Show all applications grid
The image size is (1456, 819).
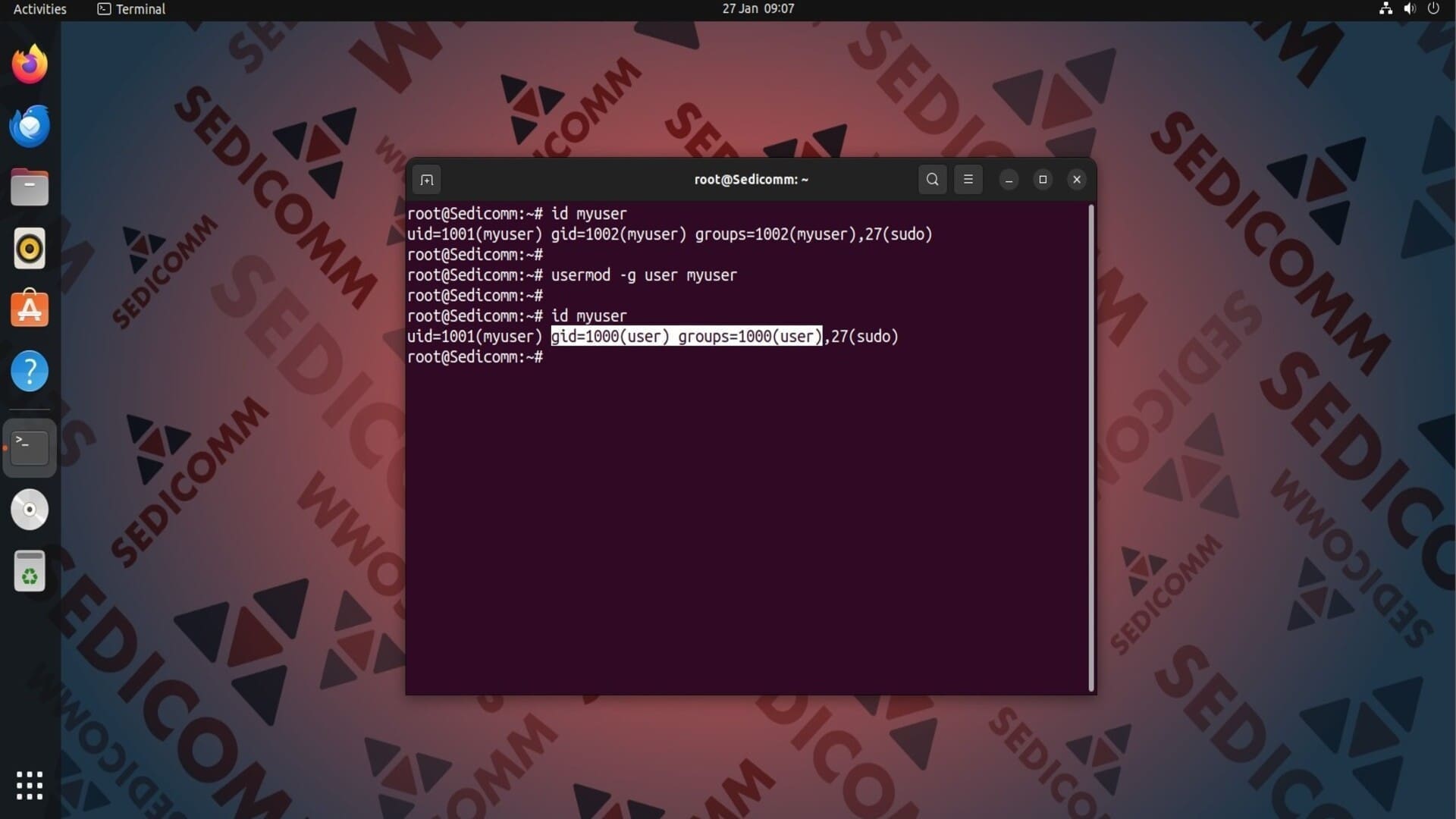pos(30,786)
